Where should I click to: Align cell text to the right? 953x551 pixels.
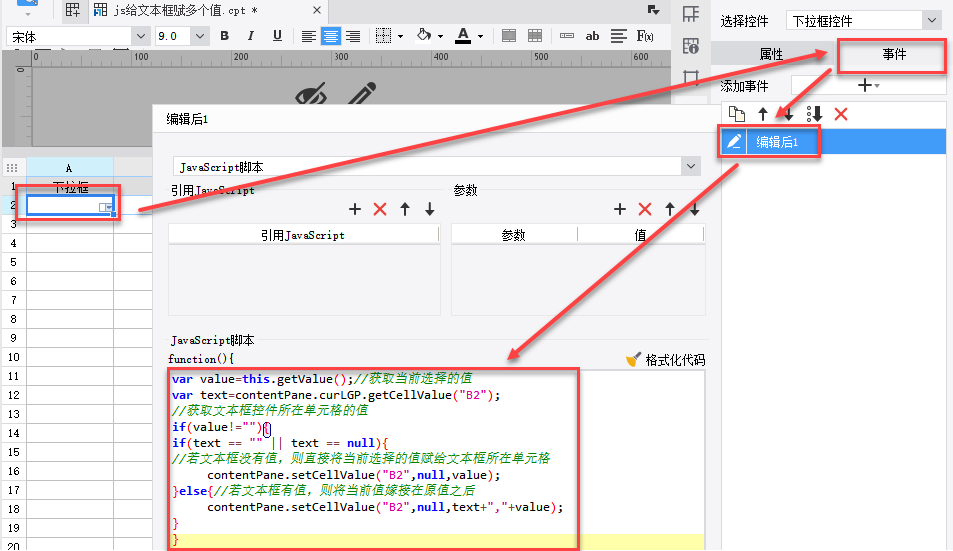pos(353,36)
